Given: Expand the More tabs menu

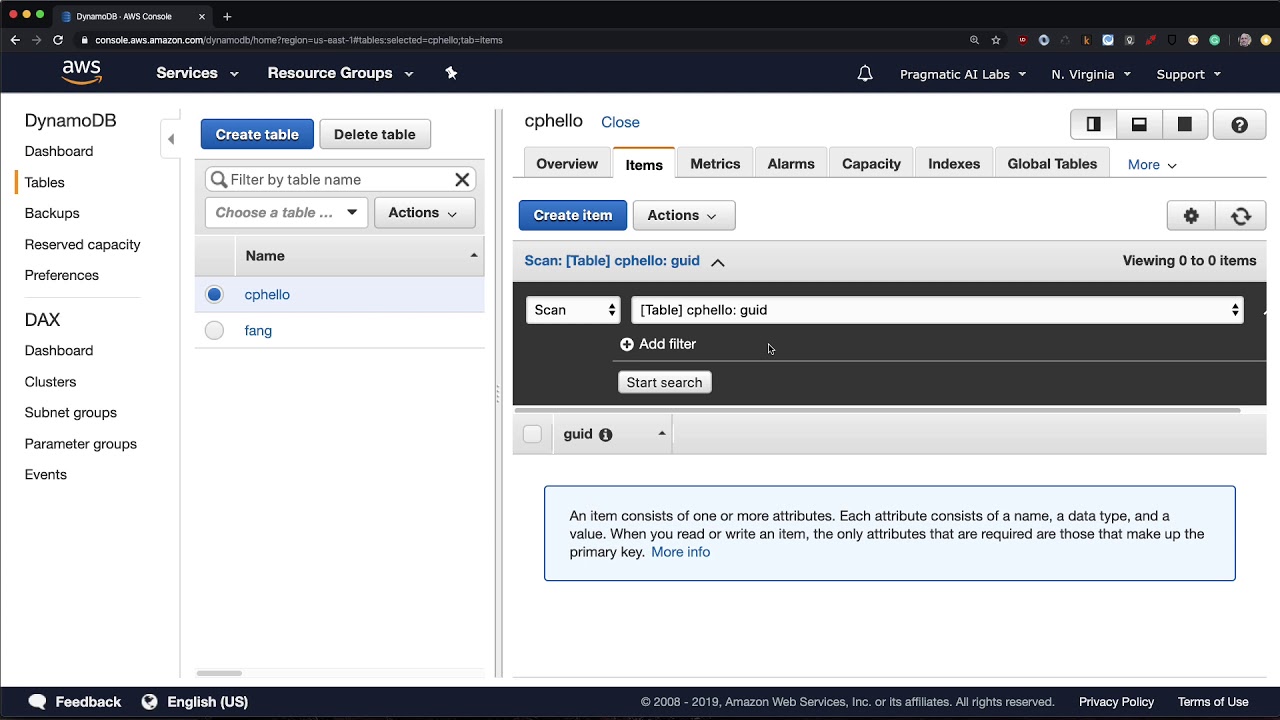Looking at the screenshot, I should pyautogui.click(x=1152, y=165).
